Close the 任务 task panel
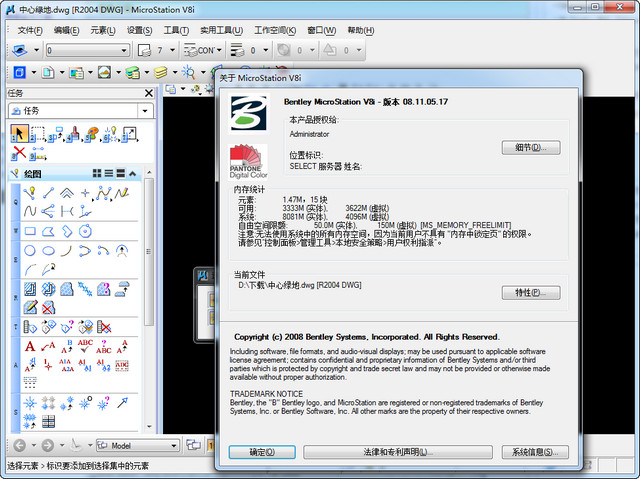Image resolution: width=640 pixels, height=479 pixels. pyautogui.click(x=149, y=93)
